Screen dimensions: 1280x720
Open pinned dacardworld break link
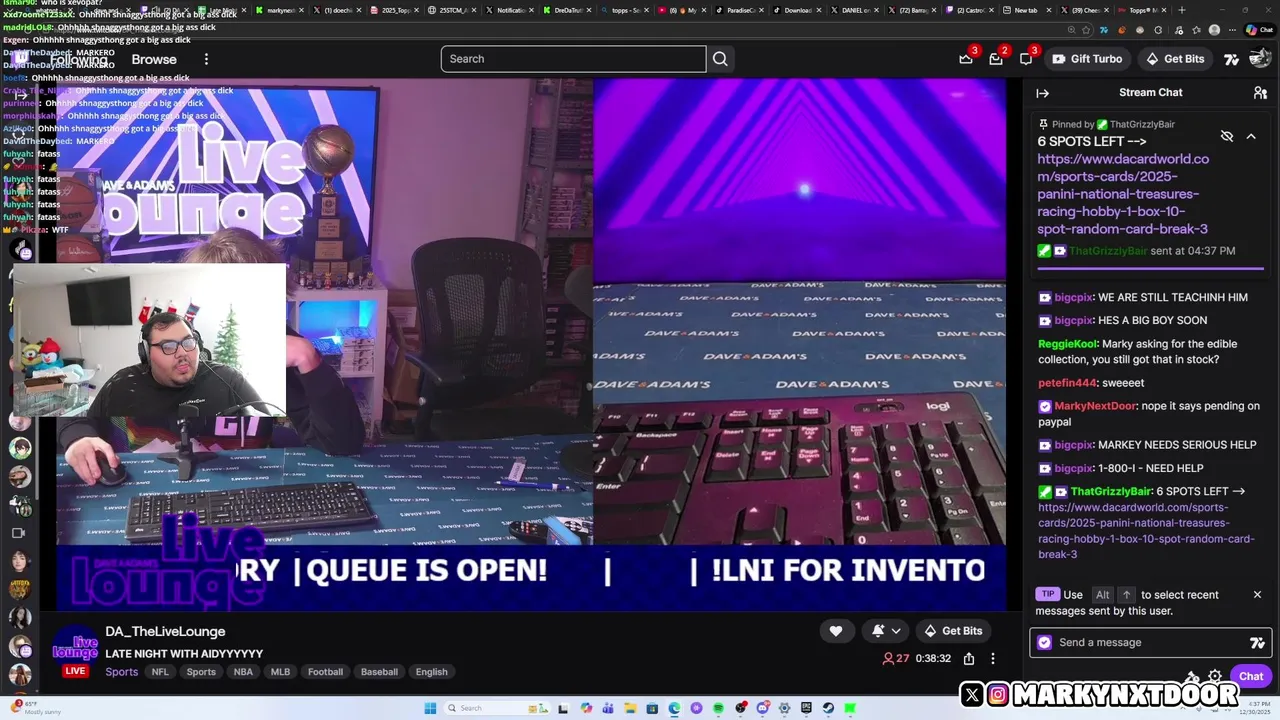(x=1123, y=194)
